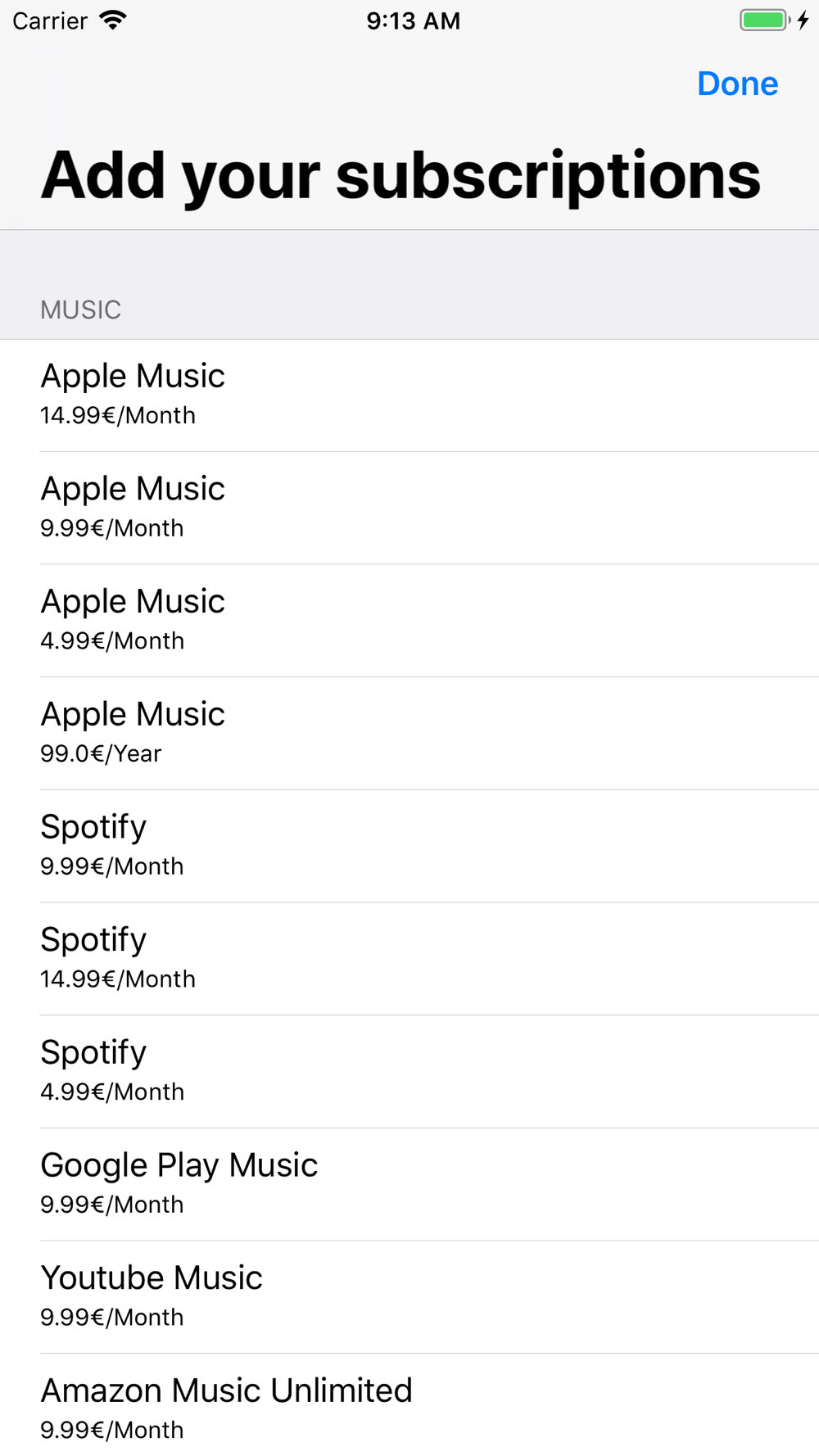
Task: Tap the Google Play Music 9.99€/Month price
Action: [x=112, y=1205]
